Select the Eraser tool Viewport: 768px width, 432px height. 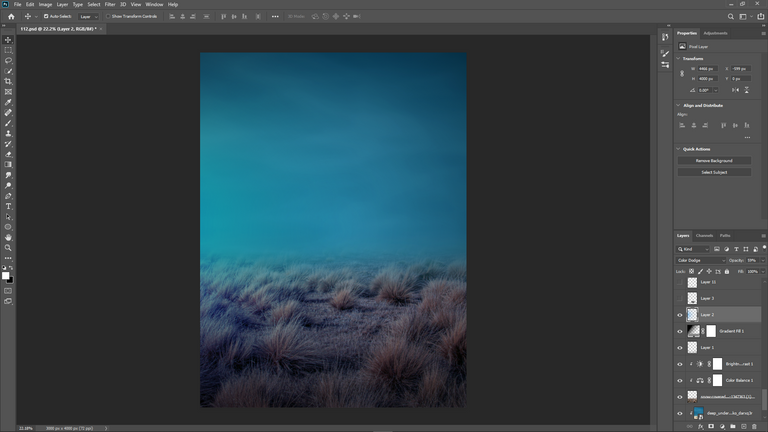(8, 154)
